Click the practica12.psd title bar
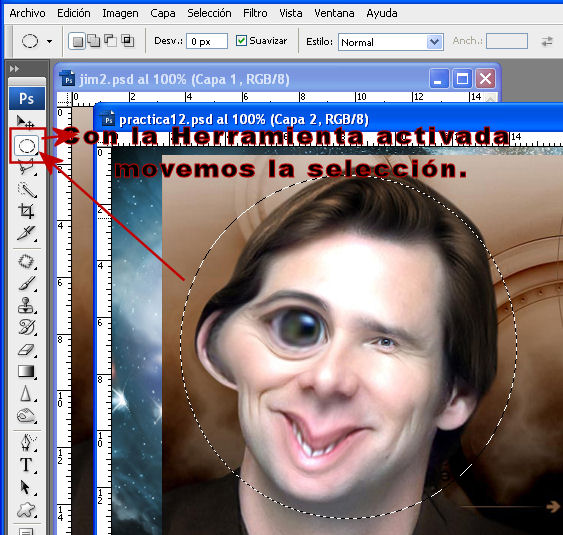 [329, 119]
